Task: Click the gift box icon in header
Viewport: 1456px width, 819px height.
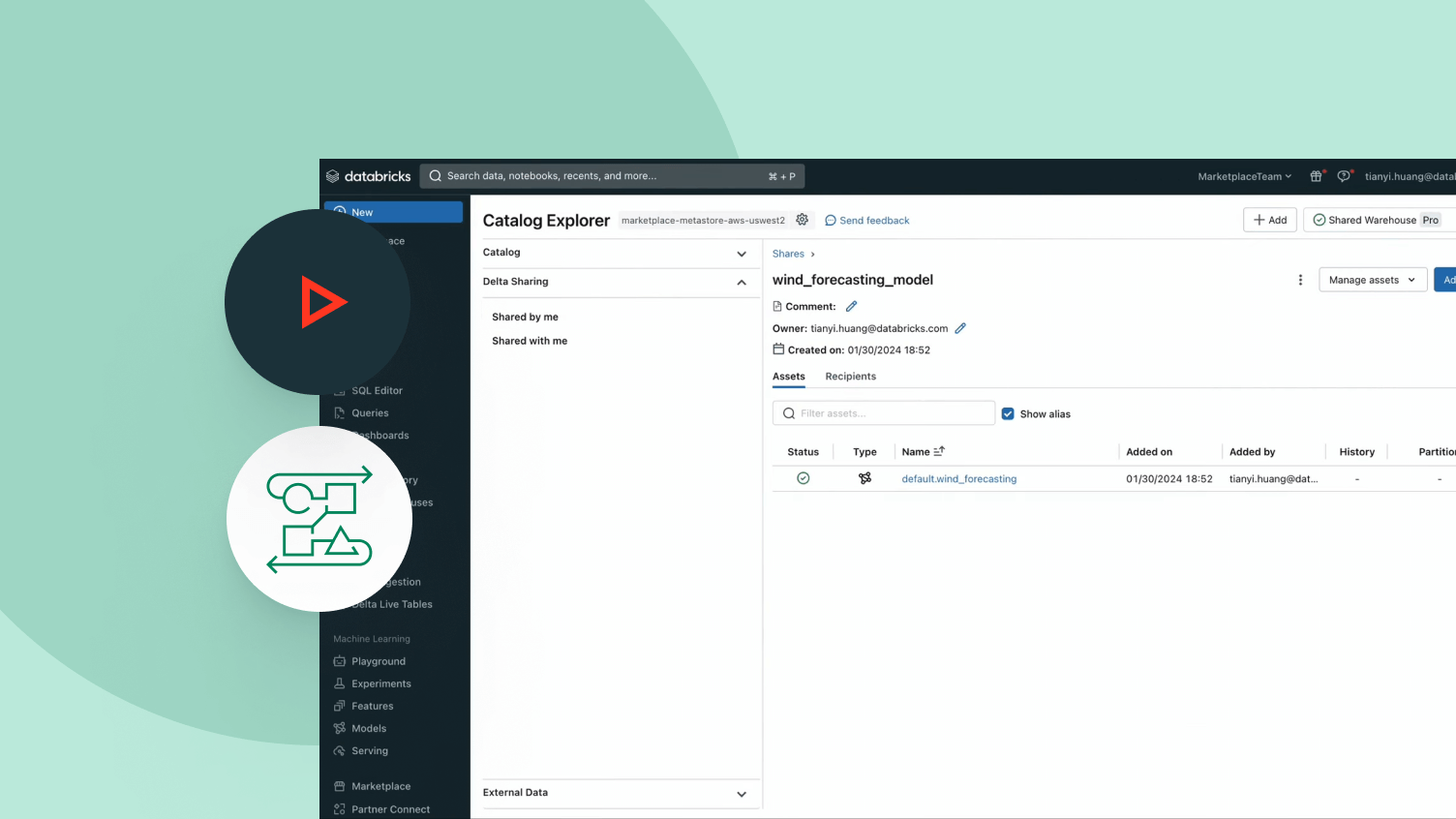Action: (1316, 176)
